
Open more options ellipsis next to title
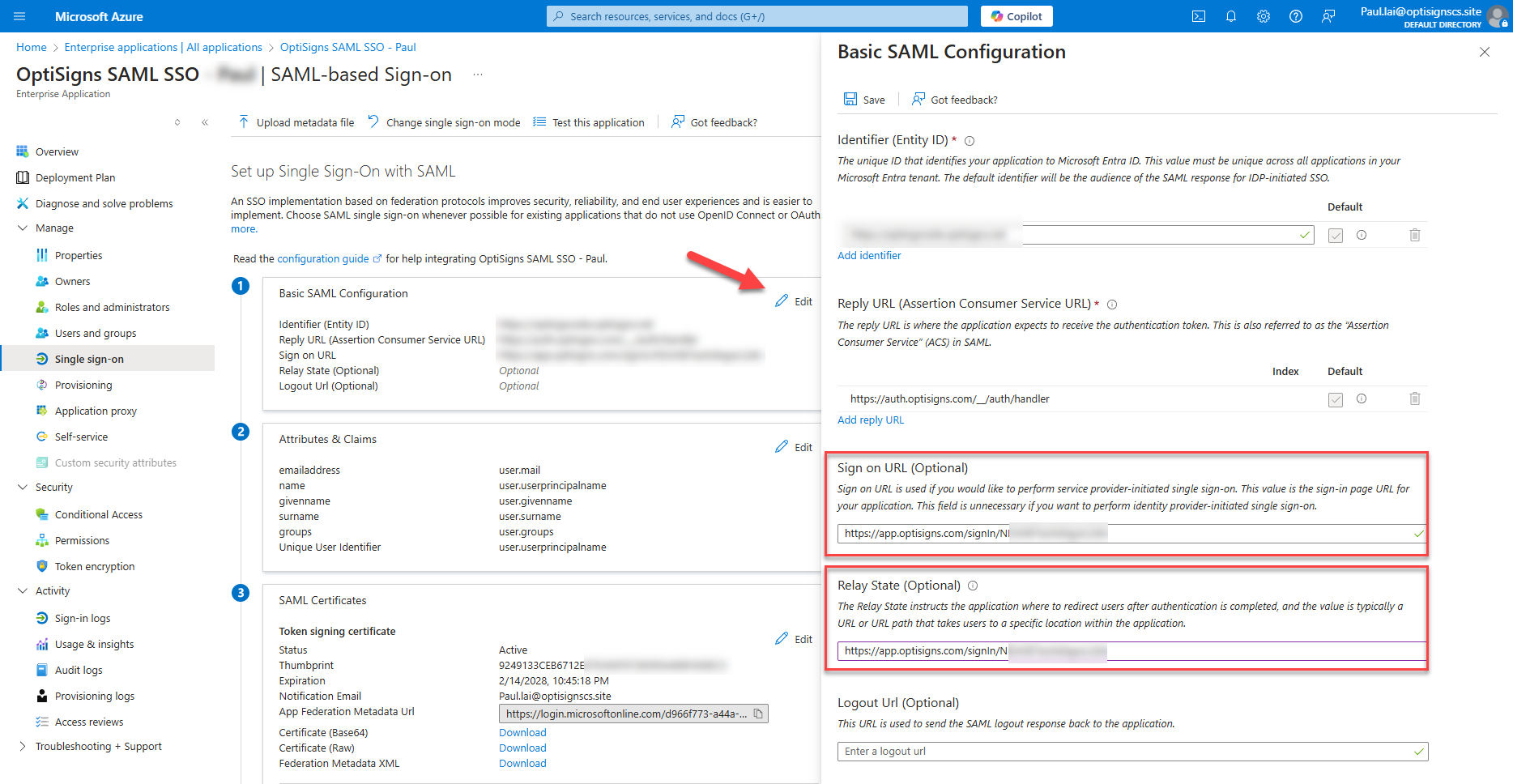(478, 75)
